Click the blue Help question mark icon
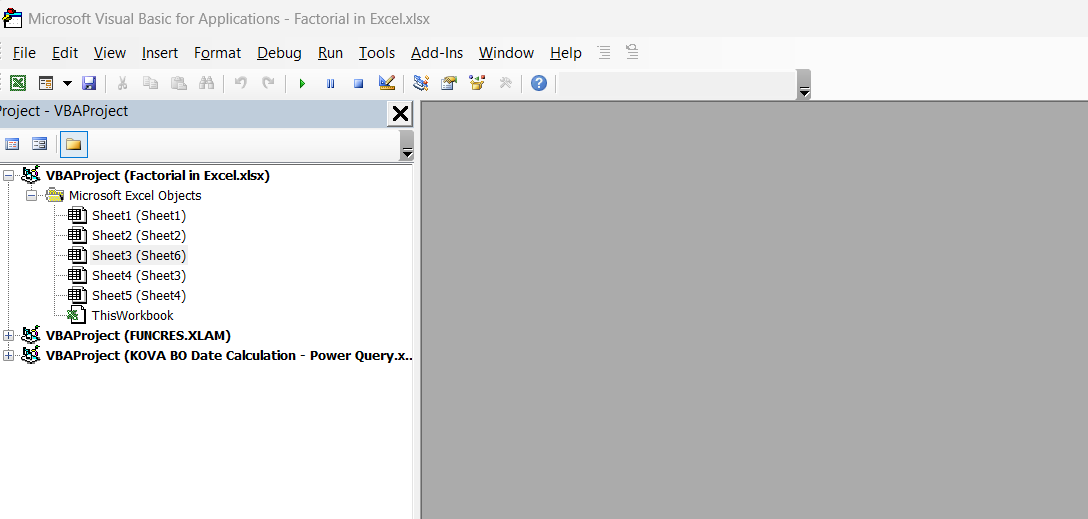Viewport: 1088px width, 519px height. tap(538, 83)
